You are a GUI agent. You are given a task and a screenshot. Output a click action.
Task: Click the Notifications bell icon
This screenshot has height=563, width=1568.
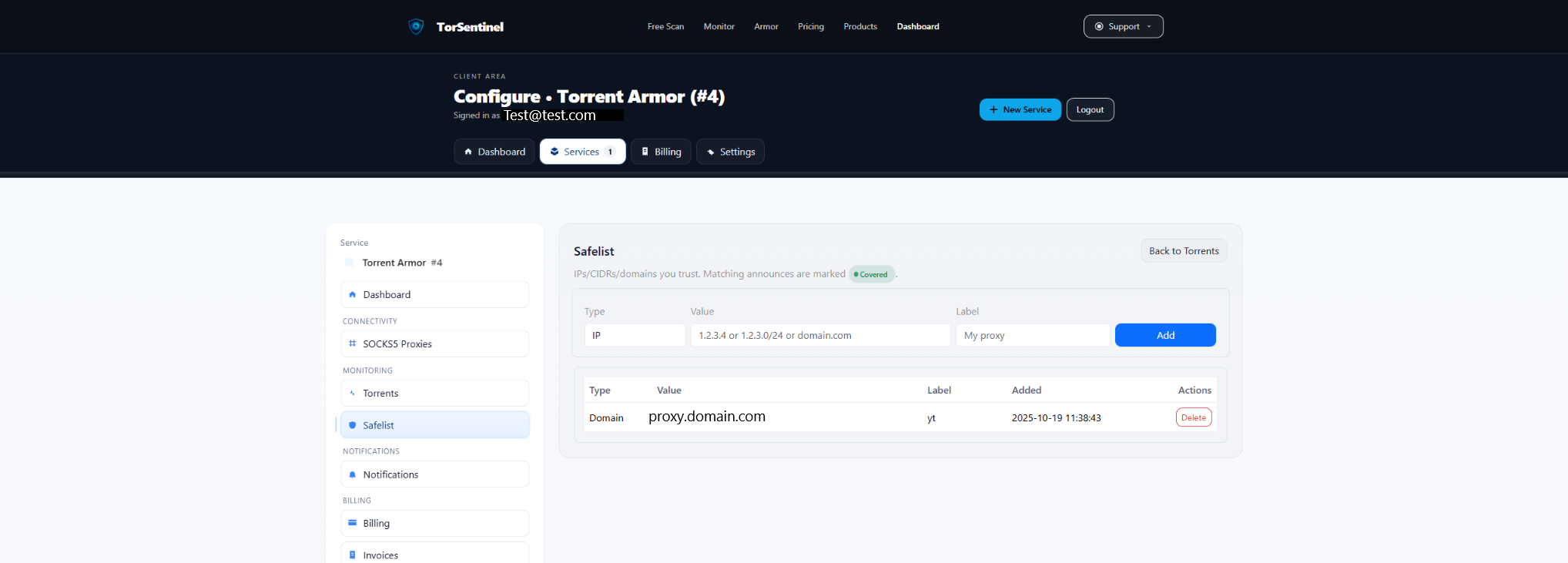coord(353,474)
